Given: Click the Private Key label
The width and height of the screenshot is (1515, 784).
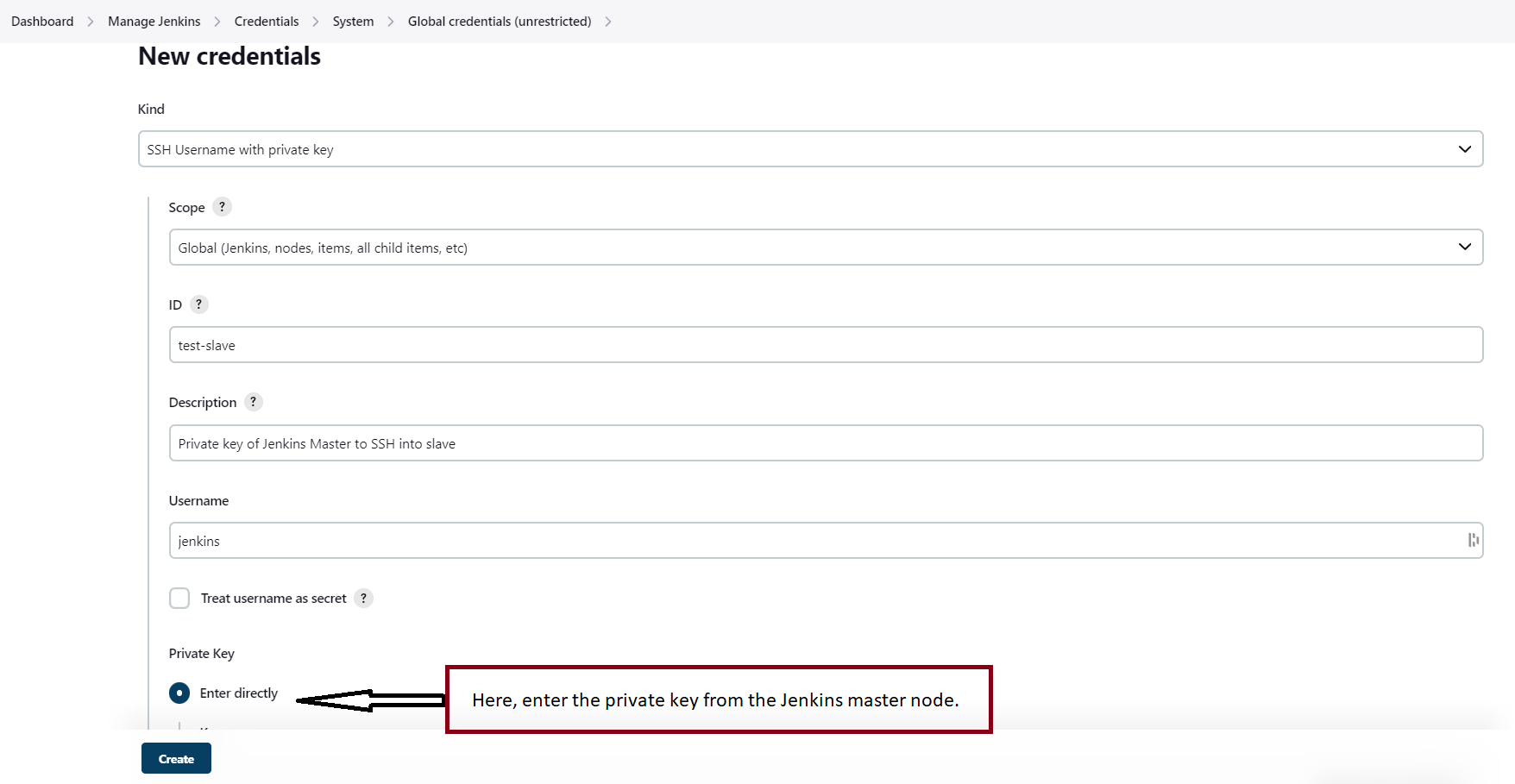Looking at the screenshot, I should click(x=202, y=653).
